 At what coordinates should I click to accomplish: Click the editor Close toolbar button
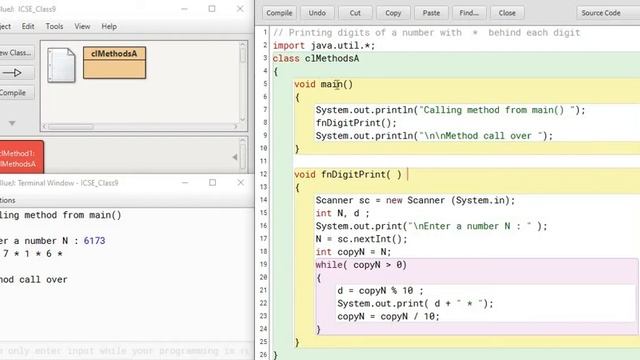(x=507, y=13)
